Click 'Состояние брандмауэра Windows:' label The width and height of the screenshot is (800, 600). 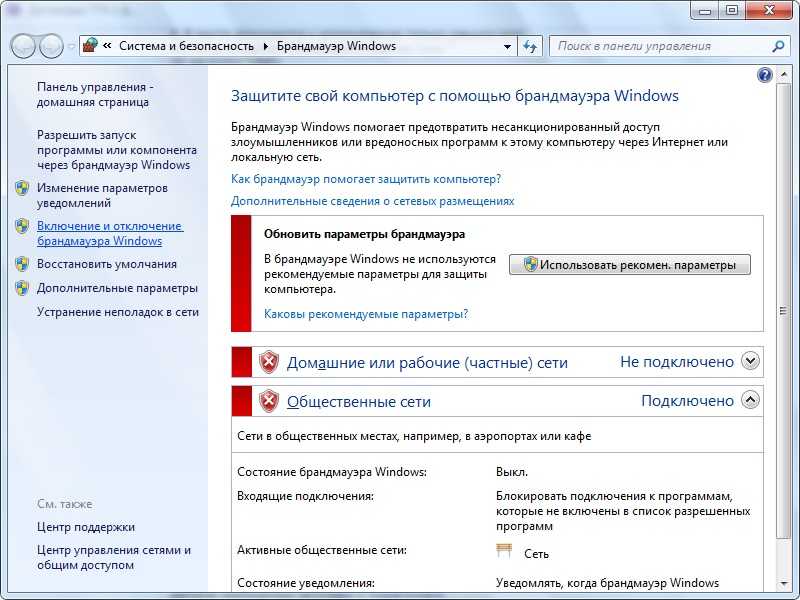click(332, 472)
